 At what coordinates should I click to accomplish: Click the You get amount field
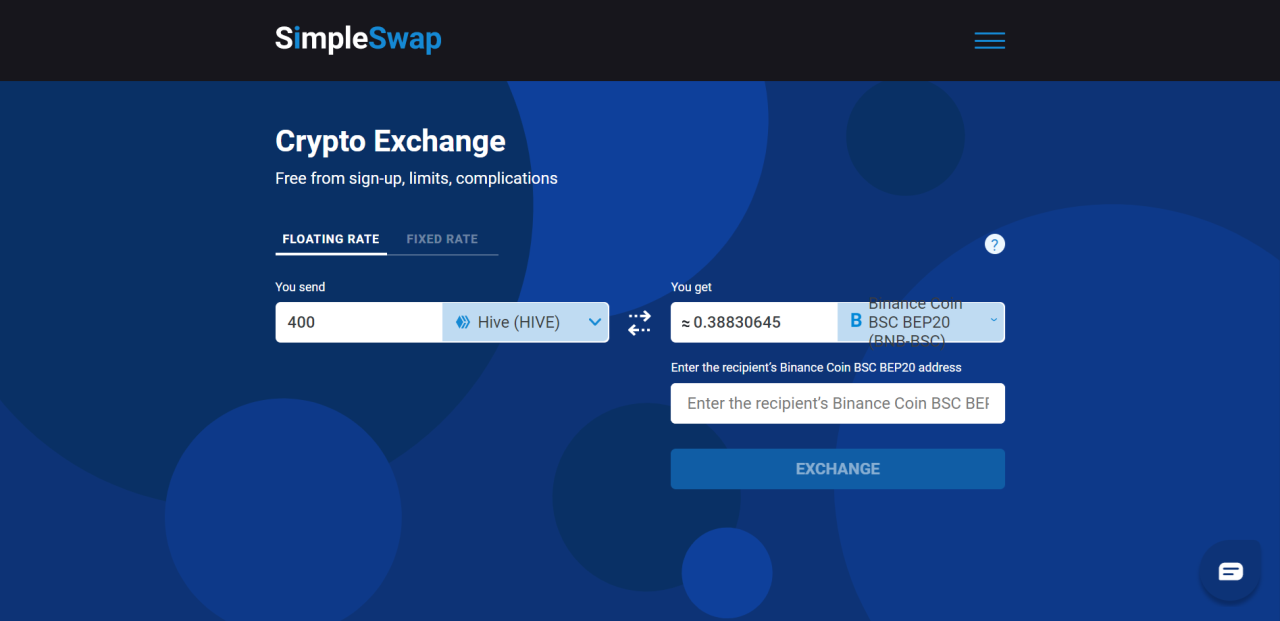pos(754,322)
